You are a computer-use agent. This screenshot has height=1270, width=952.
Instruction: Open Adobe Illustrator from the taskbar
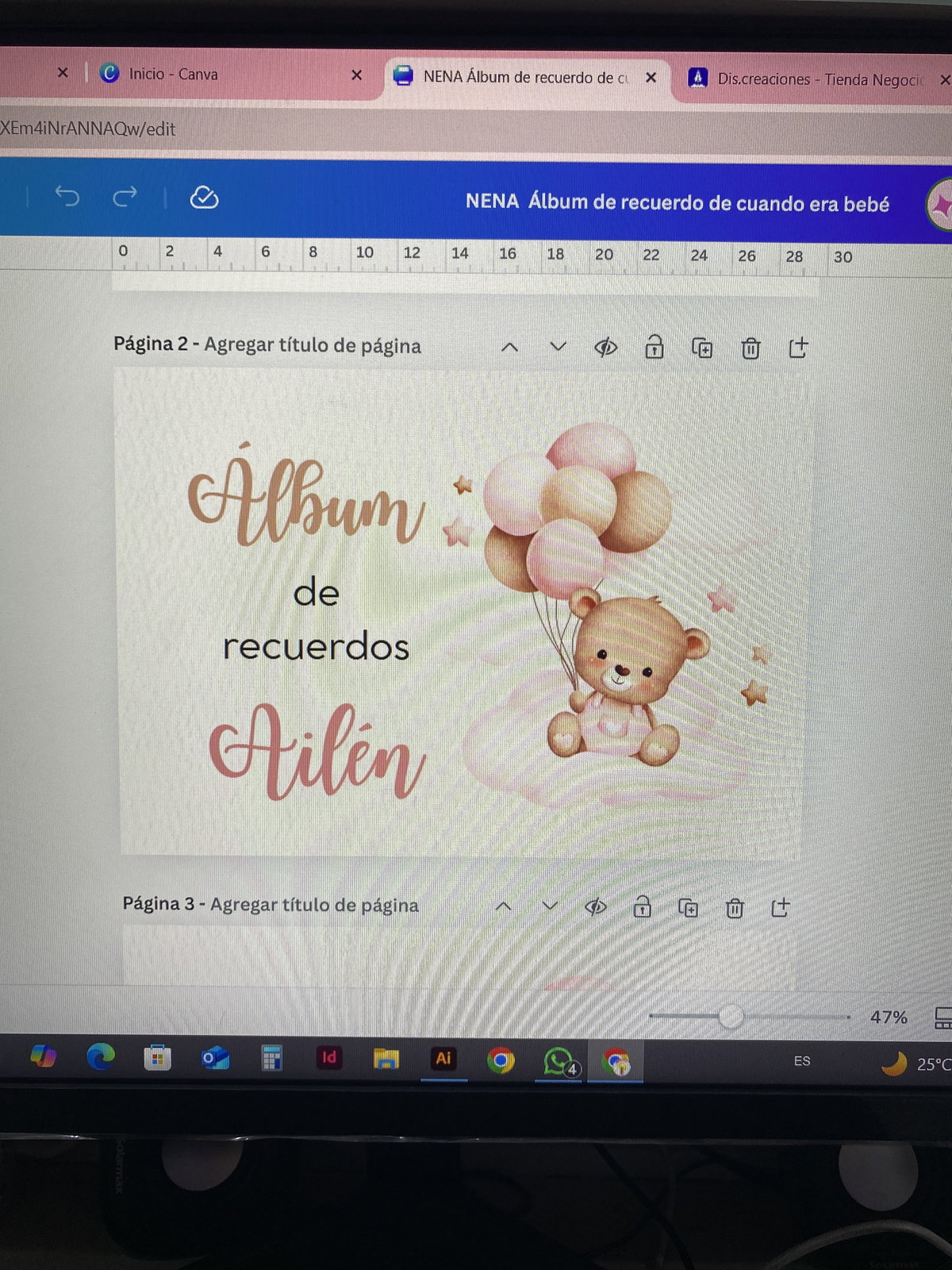pyautogui.click(x=443, y=1058)
